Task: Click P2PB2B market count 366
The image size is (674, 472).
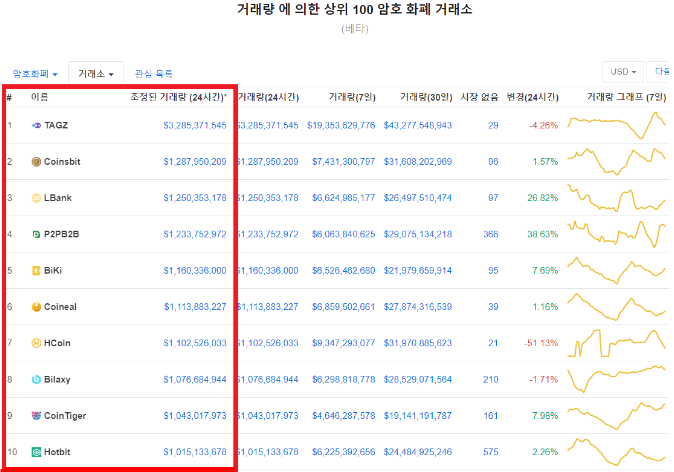Action: 491,235
